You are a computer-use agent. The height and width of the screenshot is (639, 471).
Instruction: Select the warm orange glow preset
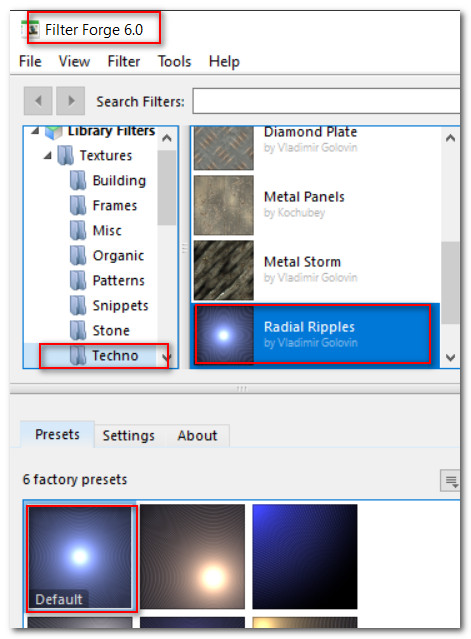pos(192,557)
